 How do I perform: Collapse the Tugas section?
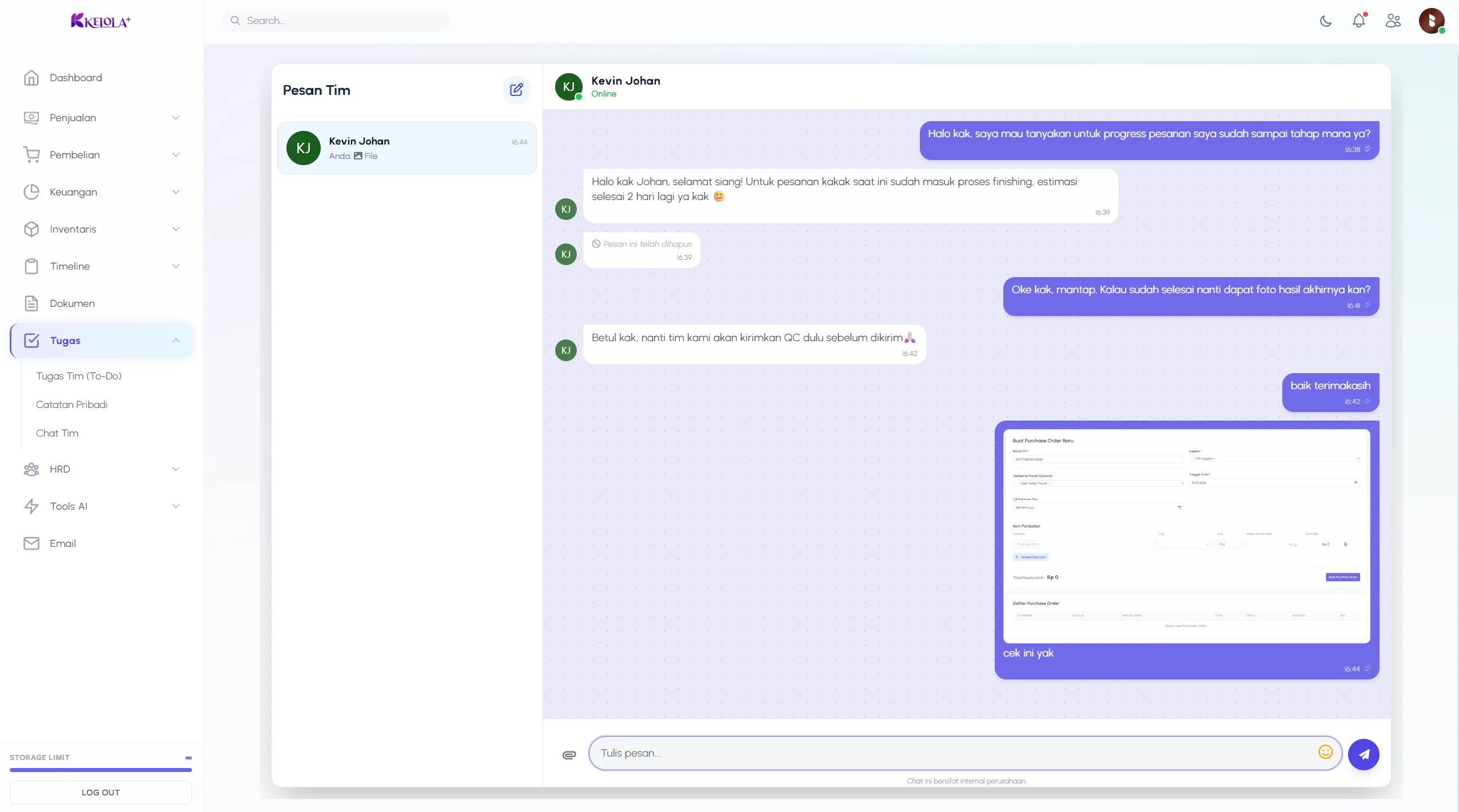point(176,341)
